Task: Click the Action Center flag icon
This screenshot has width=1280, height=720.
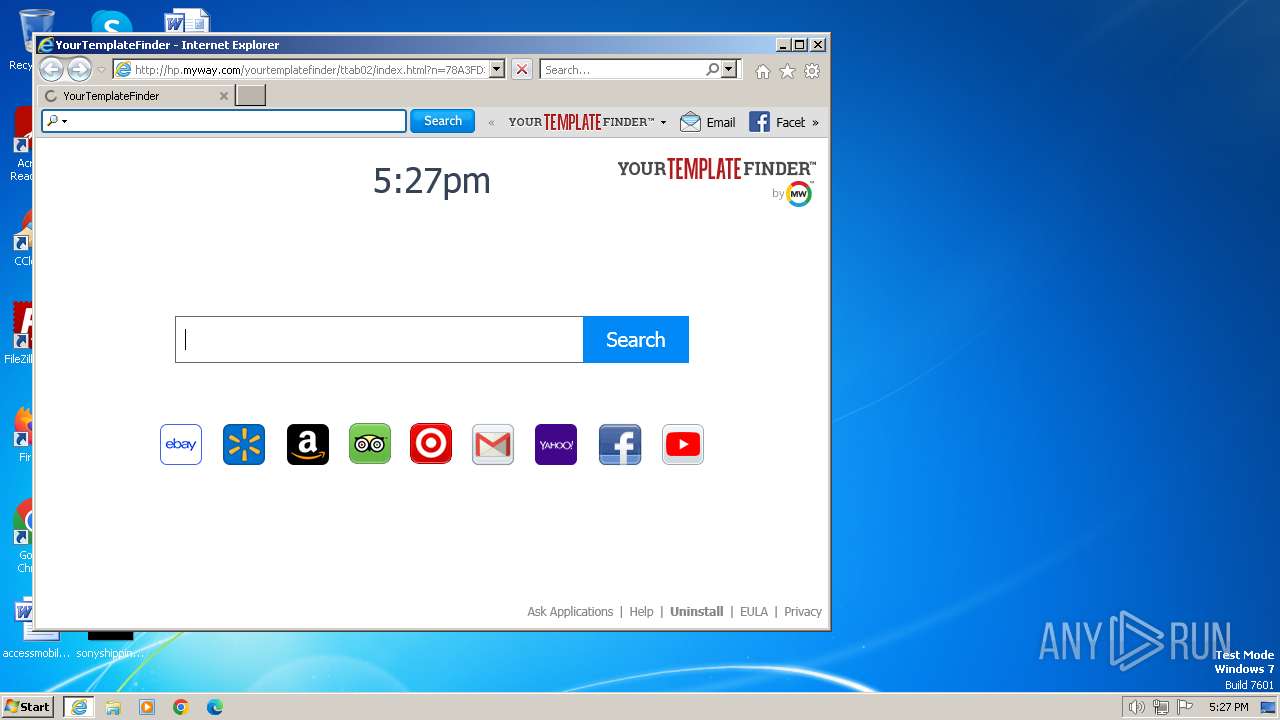Action: [x=1186, y=707]
